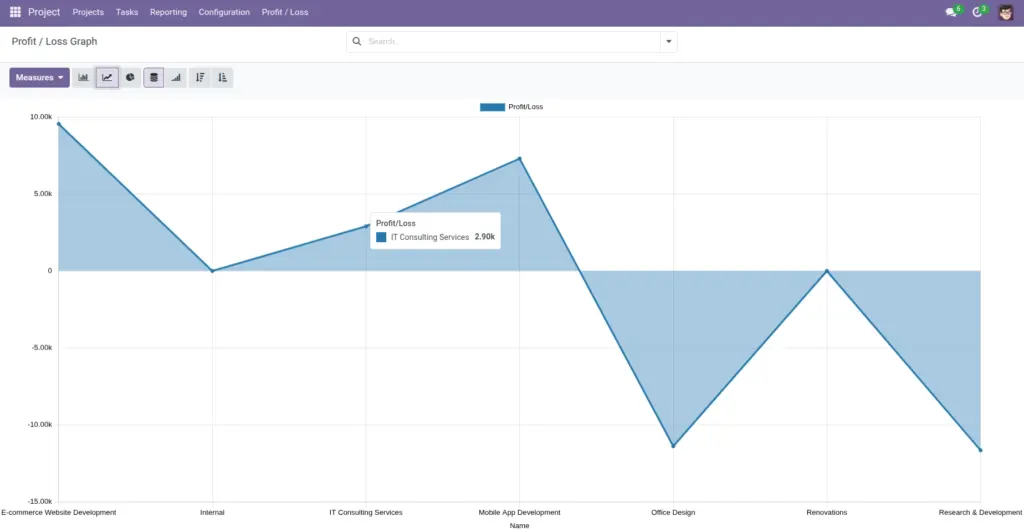Image resolution: width=1024 pixels, height=532 pixels.
Task: Open the Configuration menu
Action: coord(224,12)
